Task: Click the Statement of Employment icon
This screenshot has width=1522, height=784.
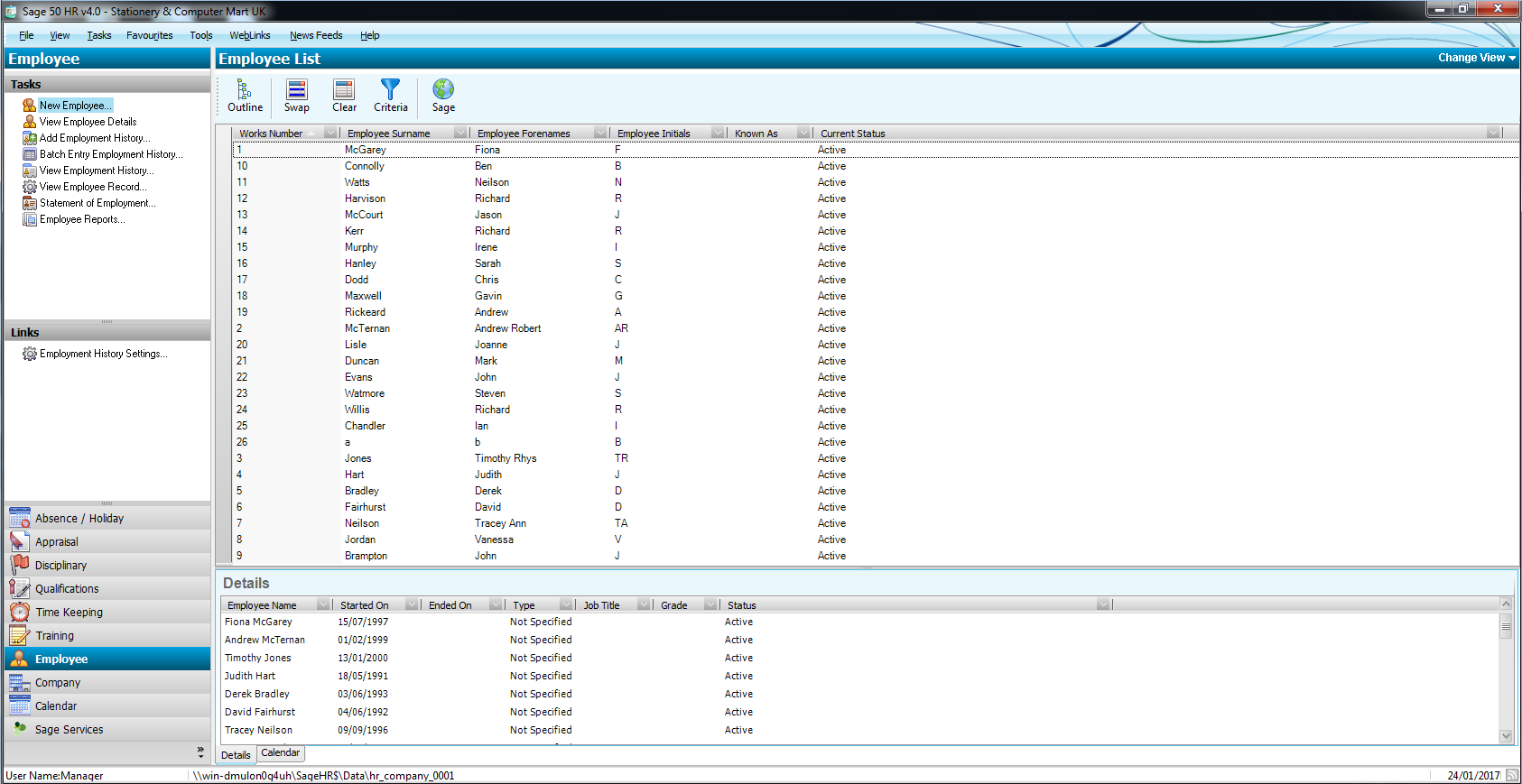Action: 29,203
